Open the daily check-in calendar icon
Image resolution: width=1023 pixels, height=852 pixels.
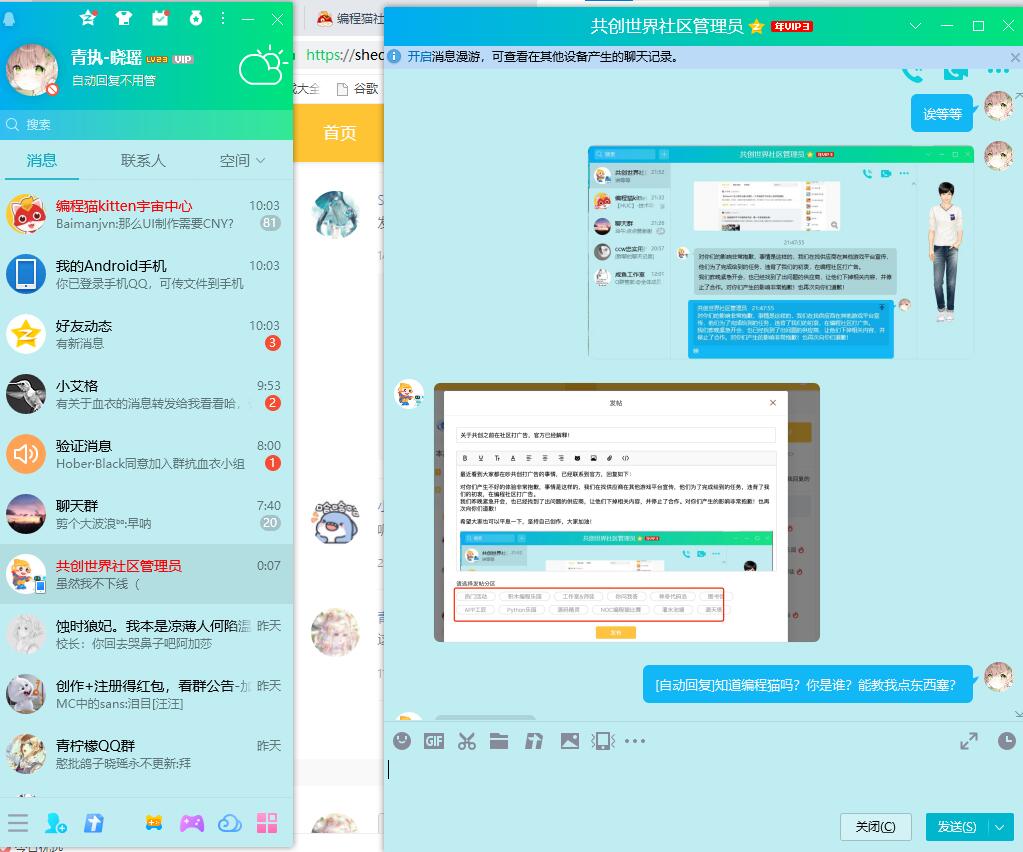tap(160, 18)
